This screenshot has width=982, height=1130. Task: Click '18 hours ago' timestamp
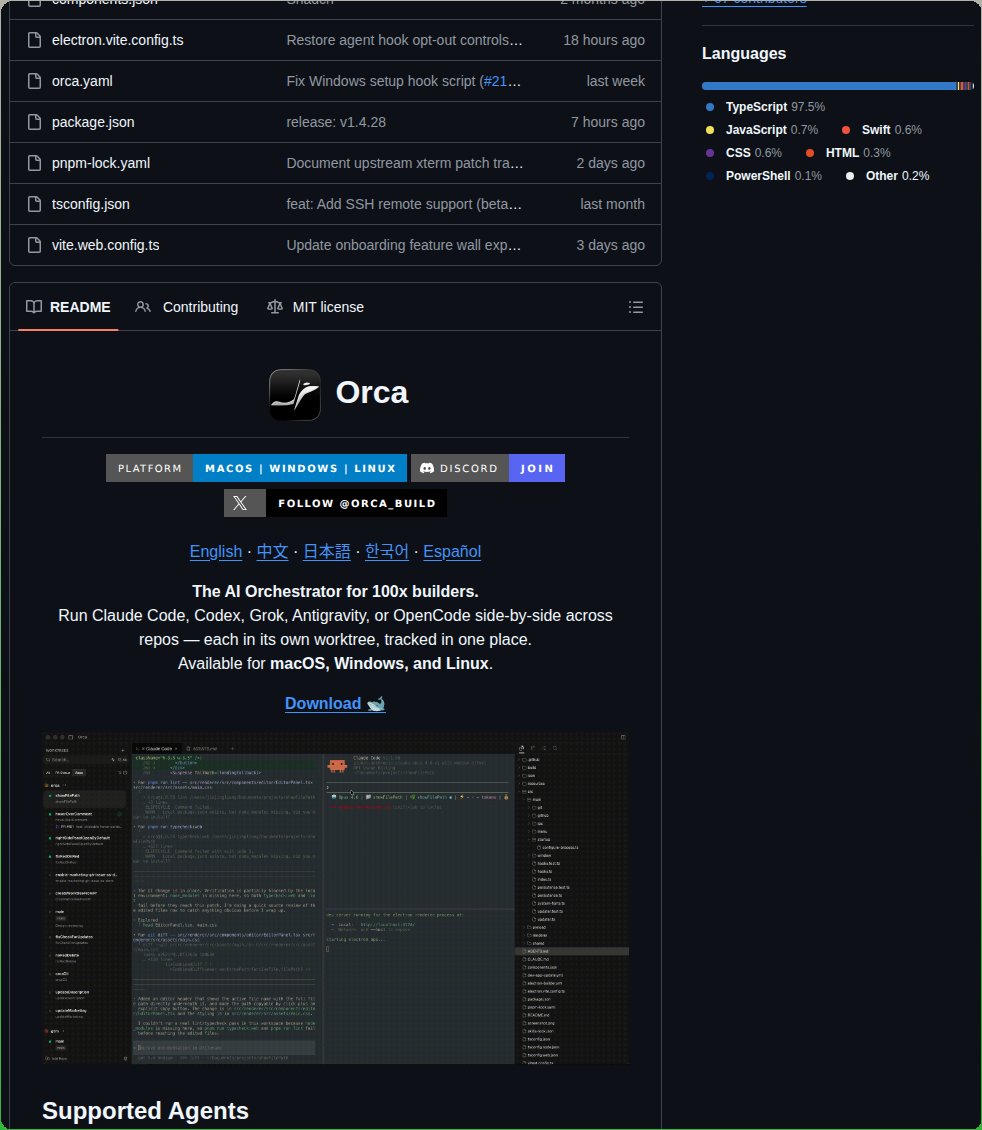(604, 40)
